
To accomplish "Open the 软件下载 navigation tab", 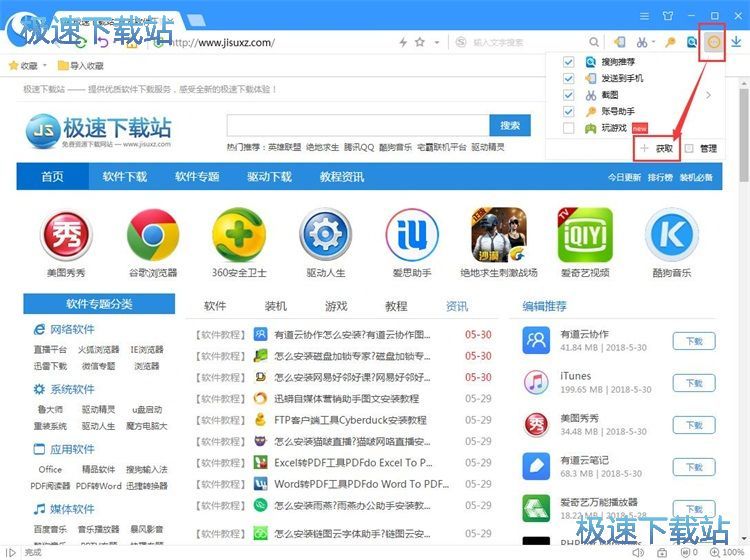I will click(x=125, y=176).
